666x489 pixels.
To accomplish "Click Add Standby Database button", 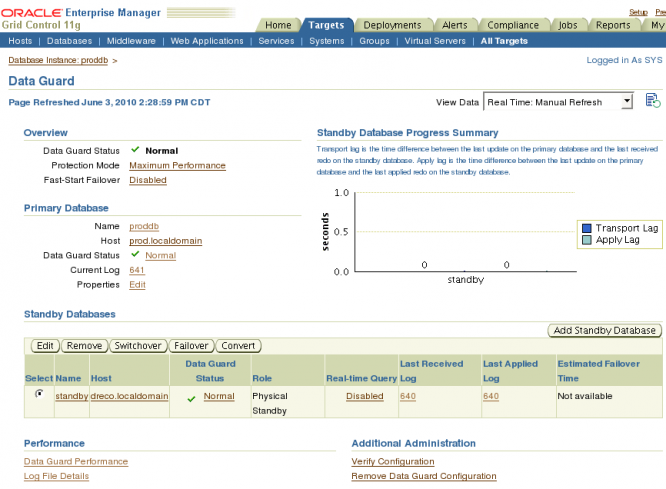I will [604, 331].
